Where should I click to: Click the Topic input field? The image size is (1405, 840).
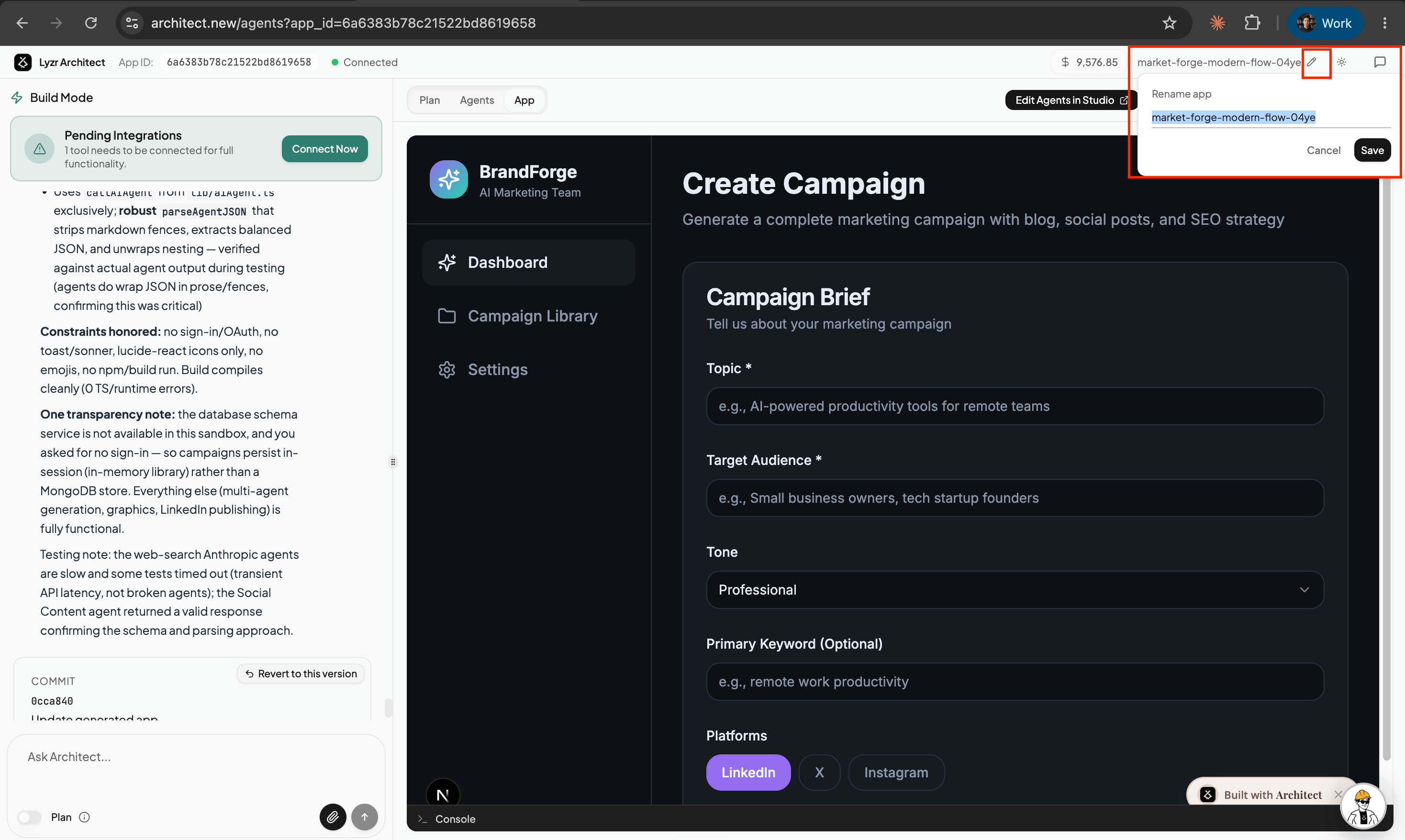pyautogui.click(x=1015, y=407)
